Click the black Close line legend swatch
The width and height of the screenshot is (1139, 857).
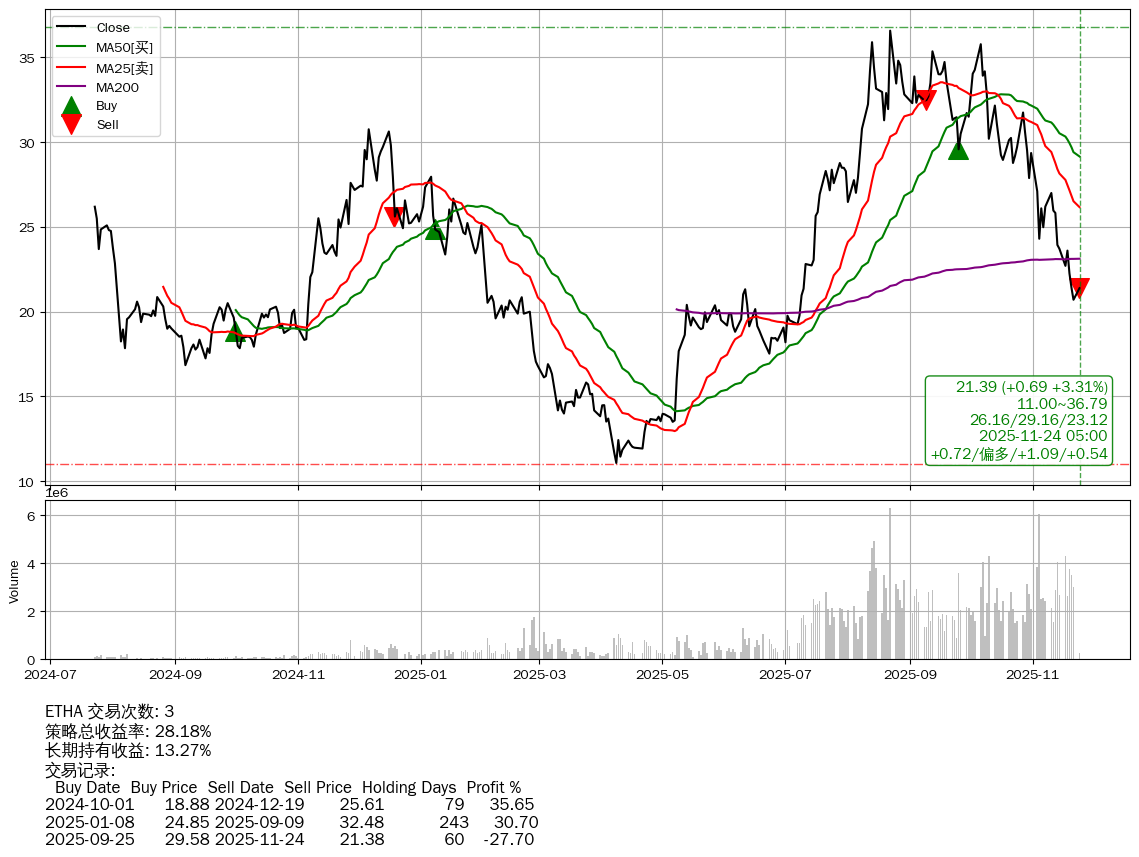(71, 27)
